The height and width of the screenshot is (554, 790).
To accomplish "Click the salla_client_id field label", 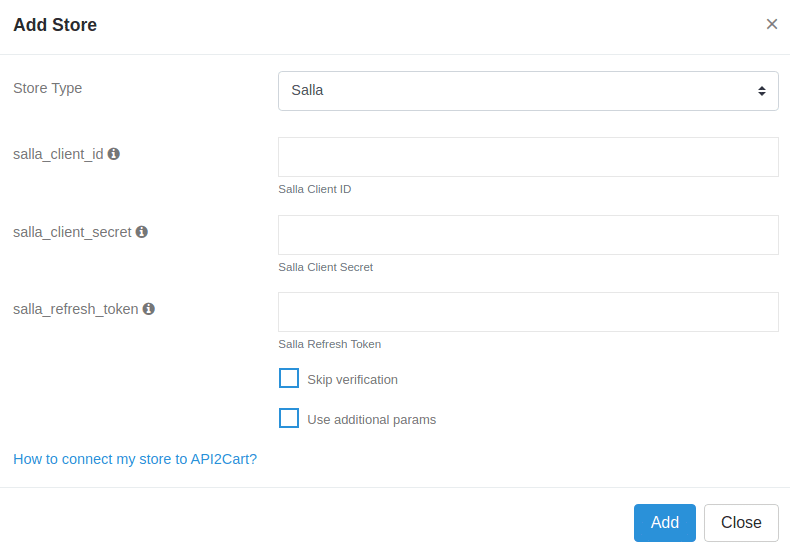I will click(58, 155).
